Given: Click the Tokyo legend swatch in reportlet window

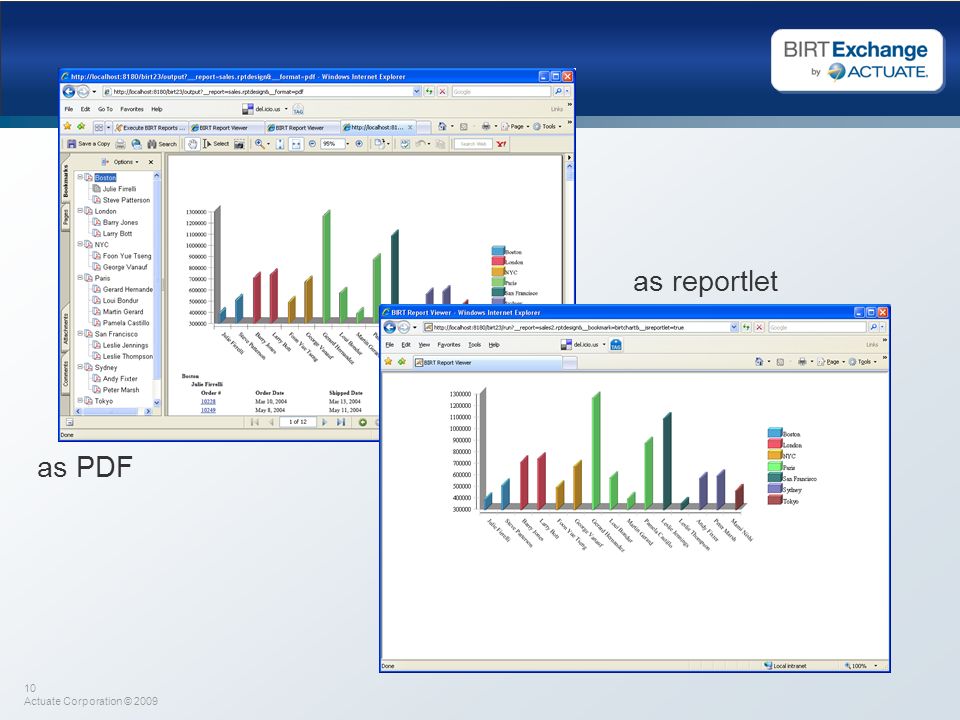Looking at the screenshot, I should 774,500.
